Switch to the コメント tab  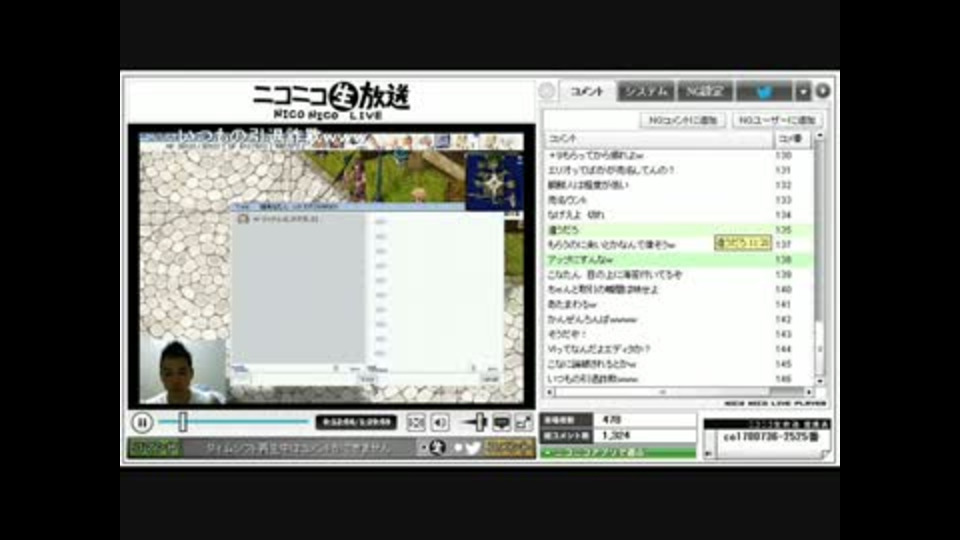coord(587,91)
